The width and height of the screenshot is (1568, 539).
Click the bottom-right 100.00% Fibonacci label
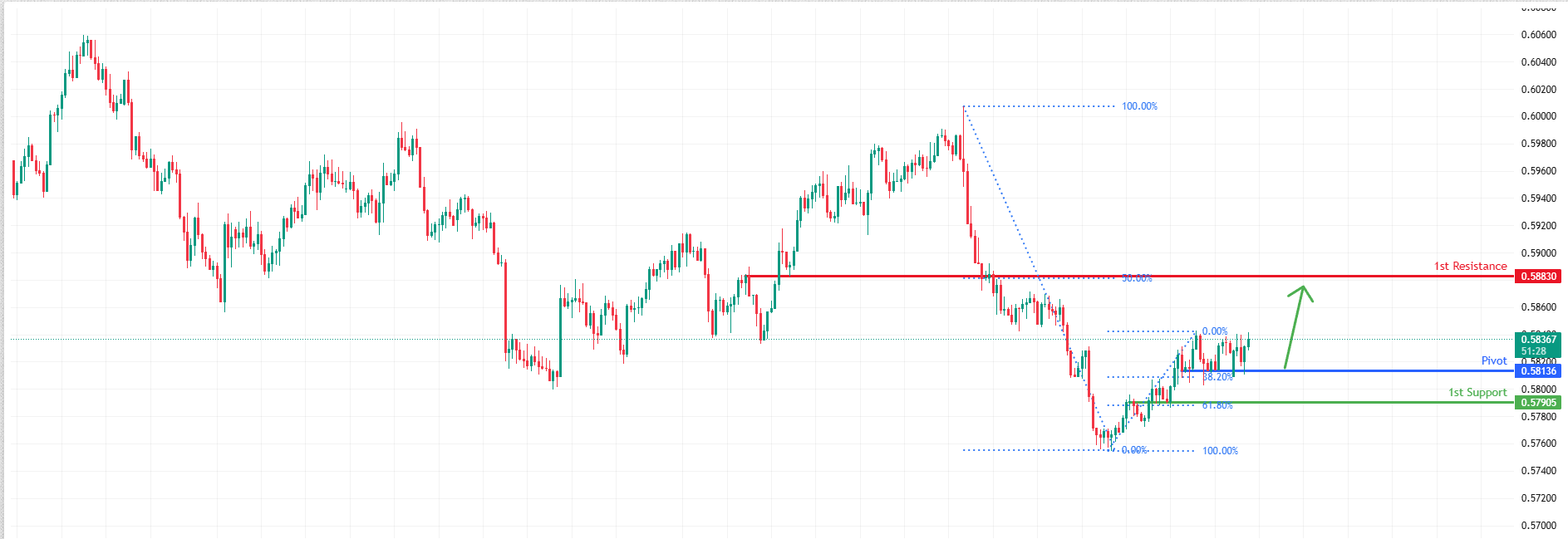[1220, 451]
